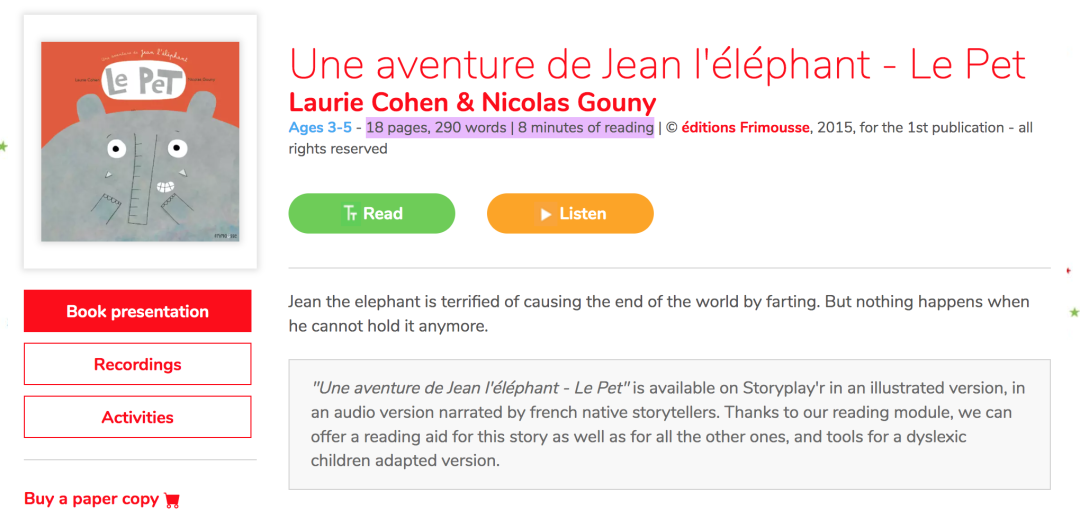Click the Buy a paper copy link
The image size is (1080, 518).
coord(92,499)
